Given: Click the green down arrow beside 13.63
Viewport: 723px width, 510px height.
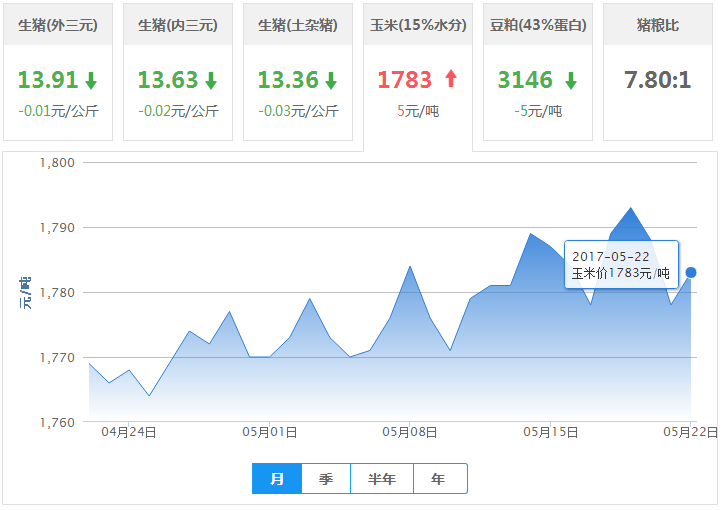Looking at the screenshot, I should 211,80.
